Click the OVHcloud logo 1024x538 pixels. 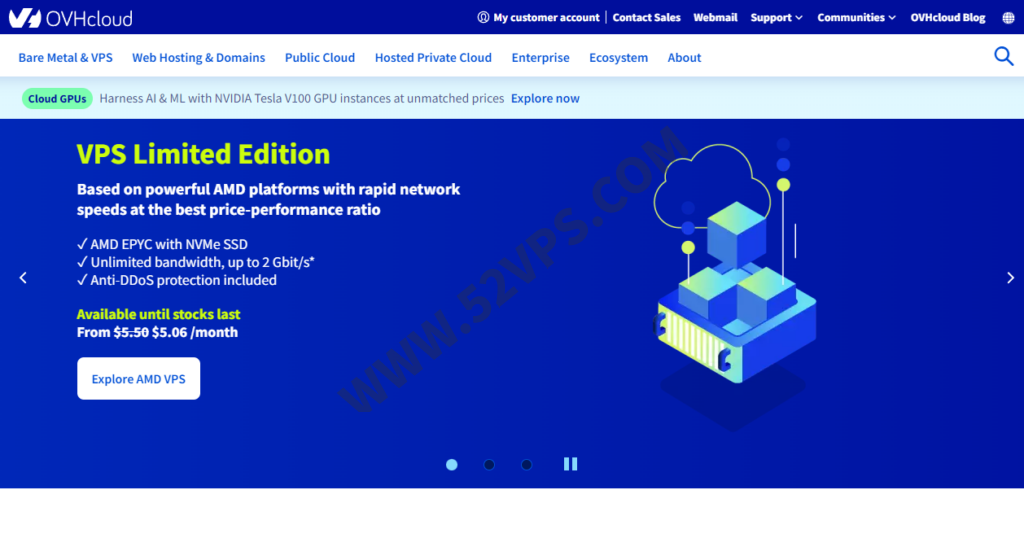[71, 18]
